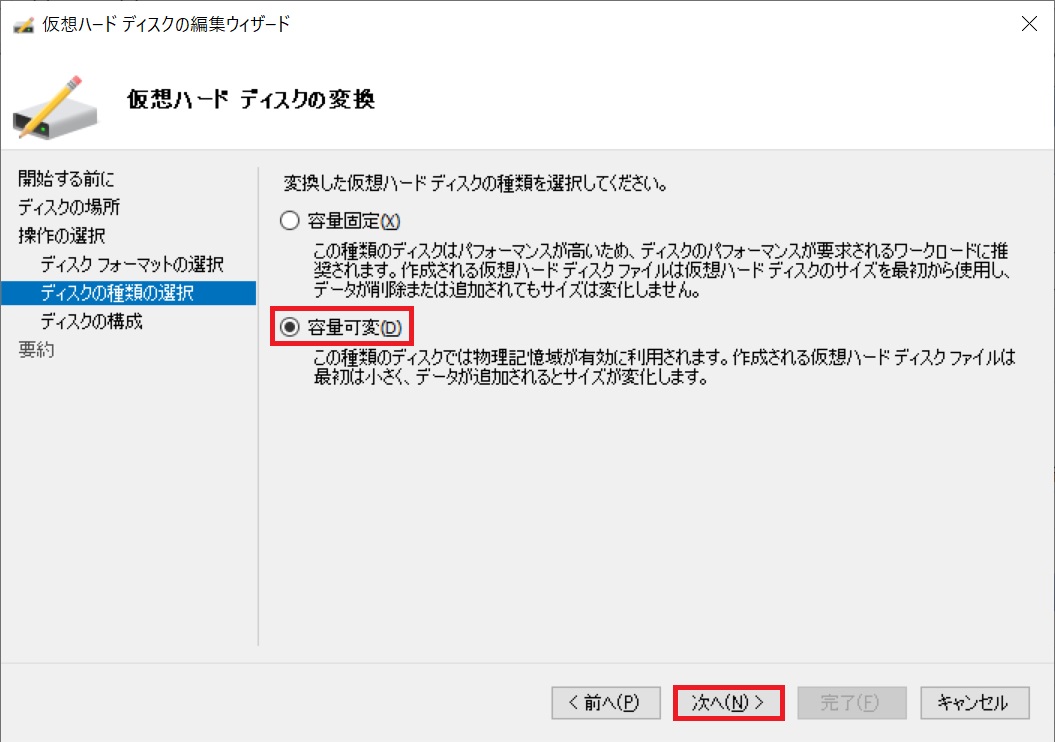Viewport: 1055px width, 742px height.
Task: Click the 容量固定 description paragraph
Action: click(662, 270)
